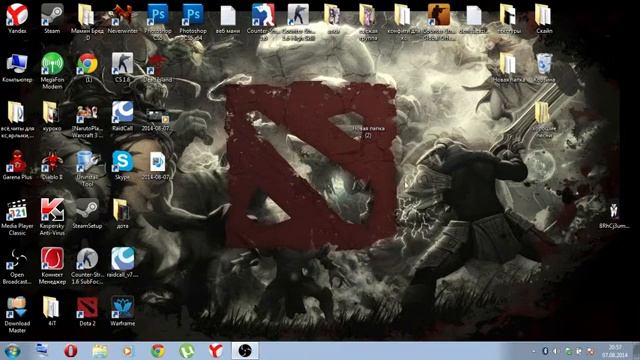Viewport: 640px width, 360px height.
Task: Select the Open Broadcaster desktop shortcut
Action: coord(17,266)
